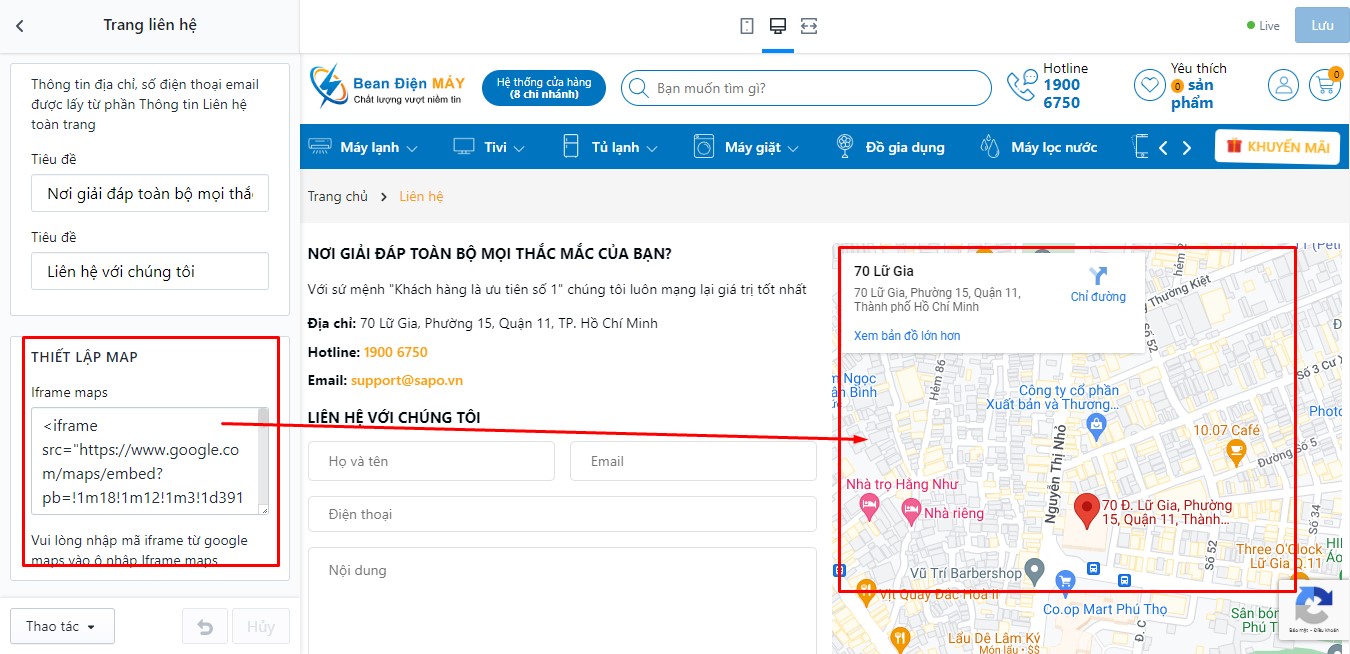Click the Bean Điện Máy logo
The width and height of the screenshot is (1350, 654).
[x=387, y=87]
